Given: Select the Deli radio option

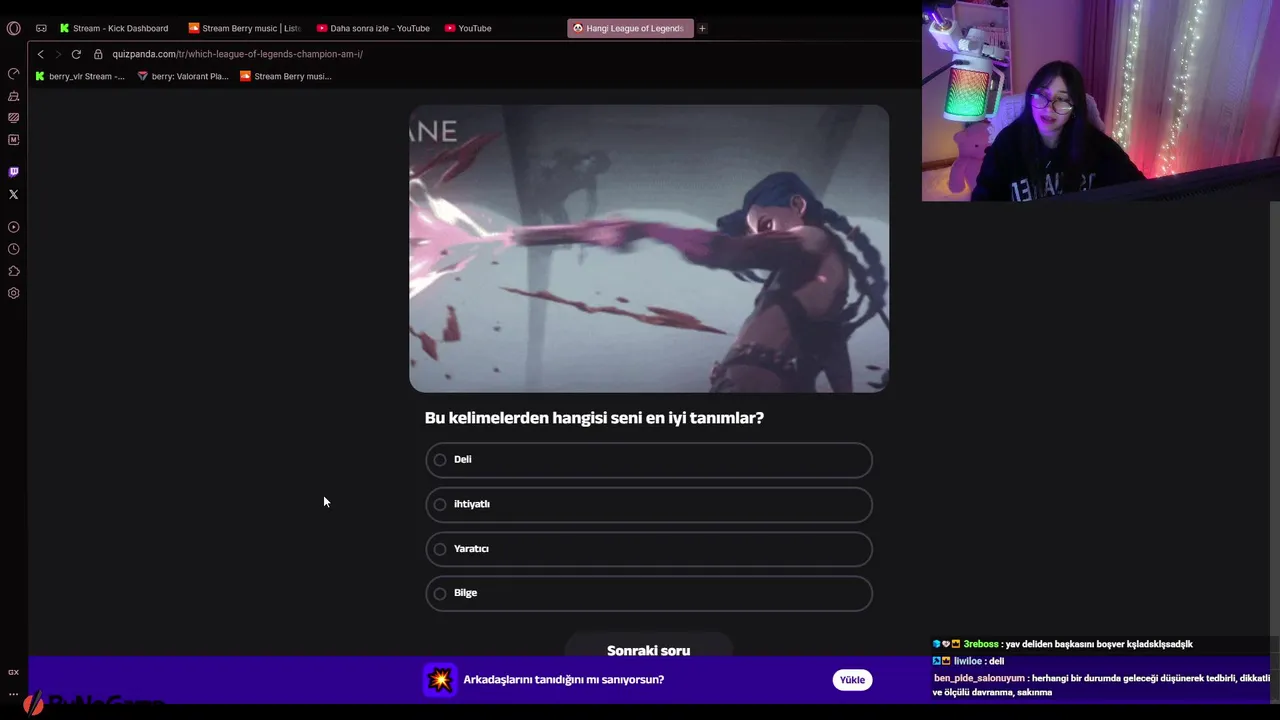Looking at the screenshot, I should pyautogui.click(x=649, y=460).
